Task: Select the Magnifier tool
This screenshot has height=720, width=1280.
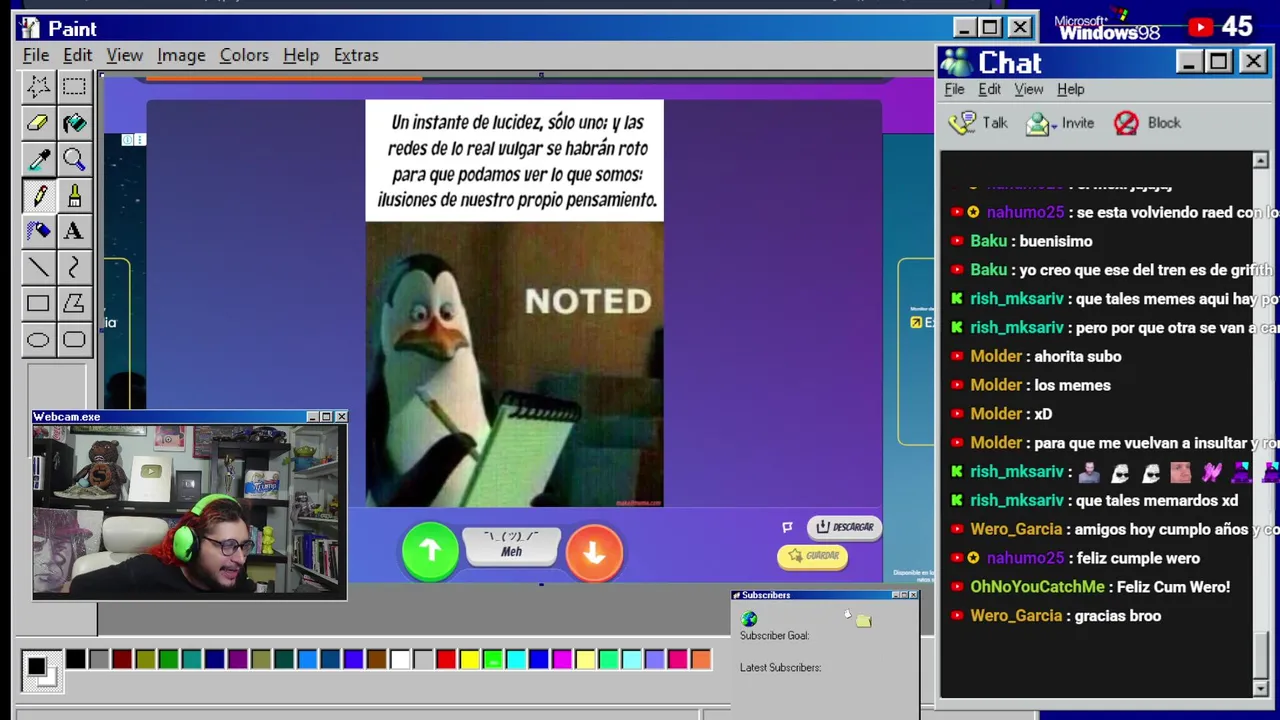Action: coord(74,159)
